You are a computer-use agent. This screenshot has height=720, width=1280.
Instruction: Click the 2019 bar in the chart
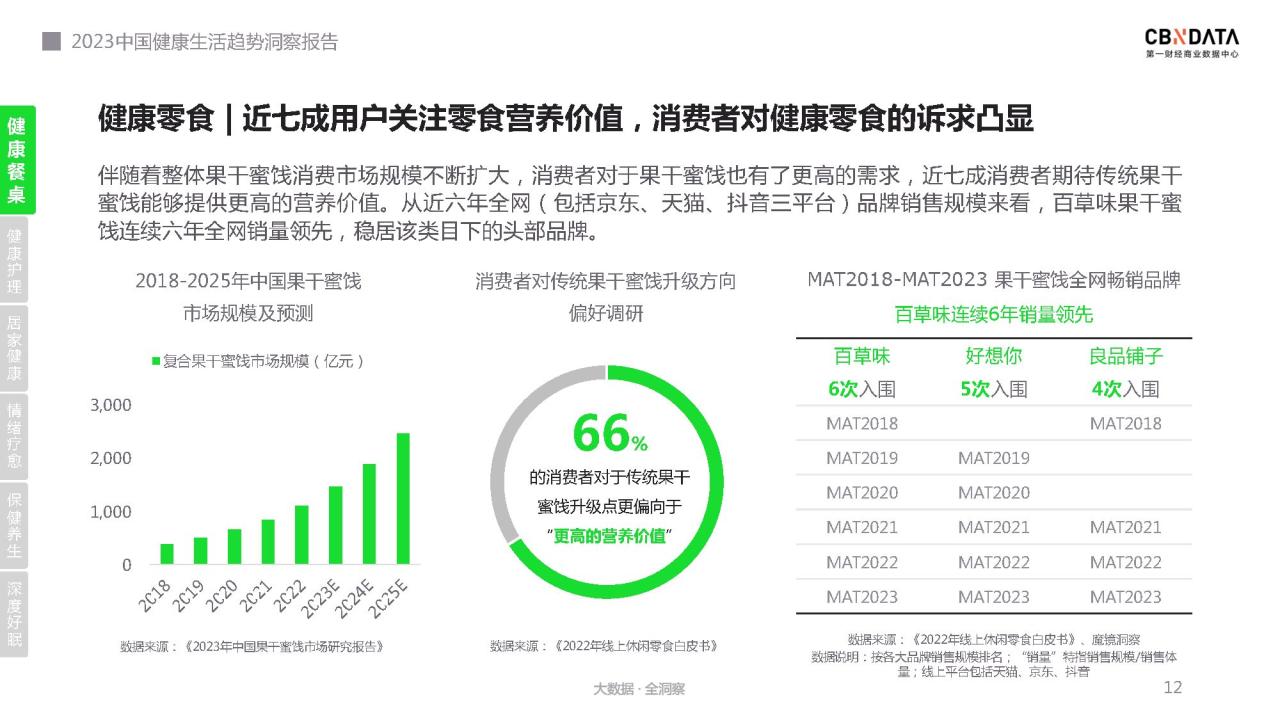[201, 551]
